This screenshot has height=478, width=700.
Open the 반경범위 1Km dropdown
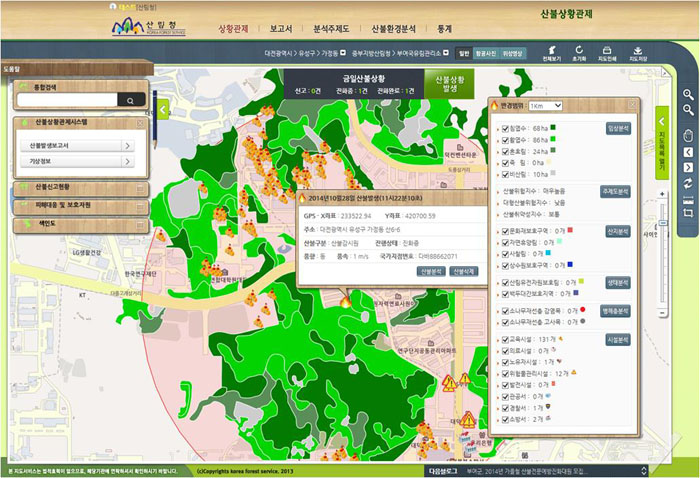click(544, 105)
